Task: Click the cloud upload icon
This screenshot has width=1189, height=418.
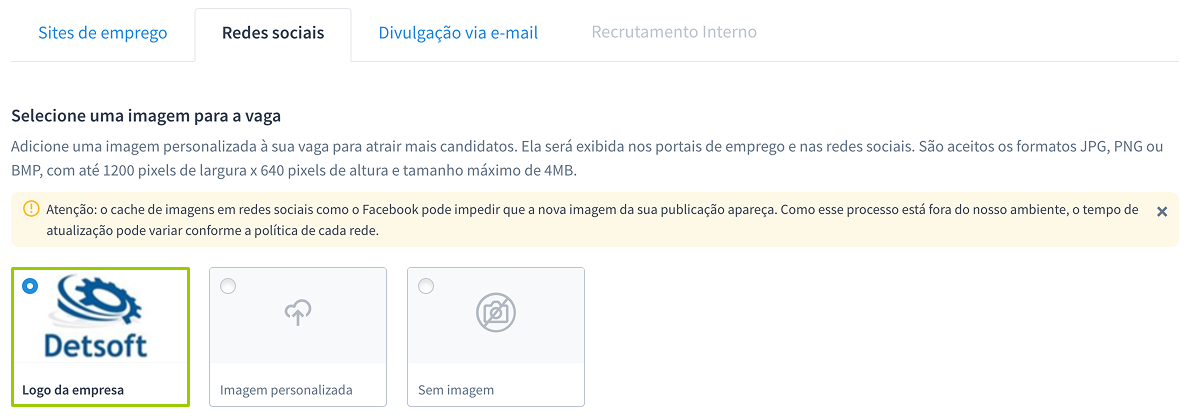Action: 298,313
